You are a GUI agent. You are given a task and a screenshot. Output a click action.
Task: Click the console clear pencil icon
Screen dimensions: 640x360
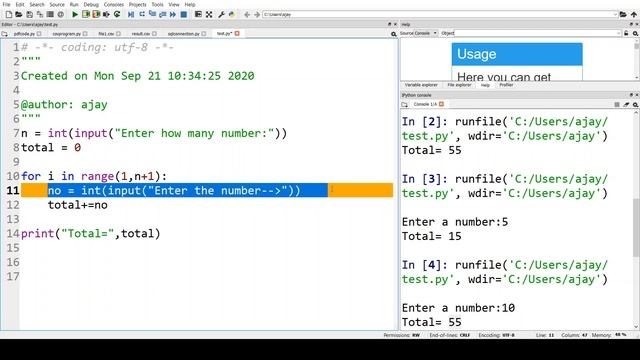tap(626, 105)
